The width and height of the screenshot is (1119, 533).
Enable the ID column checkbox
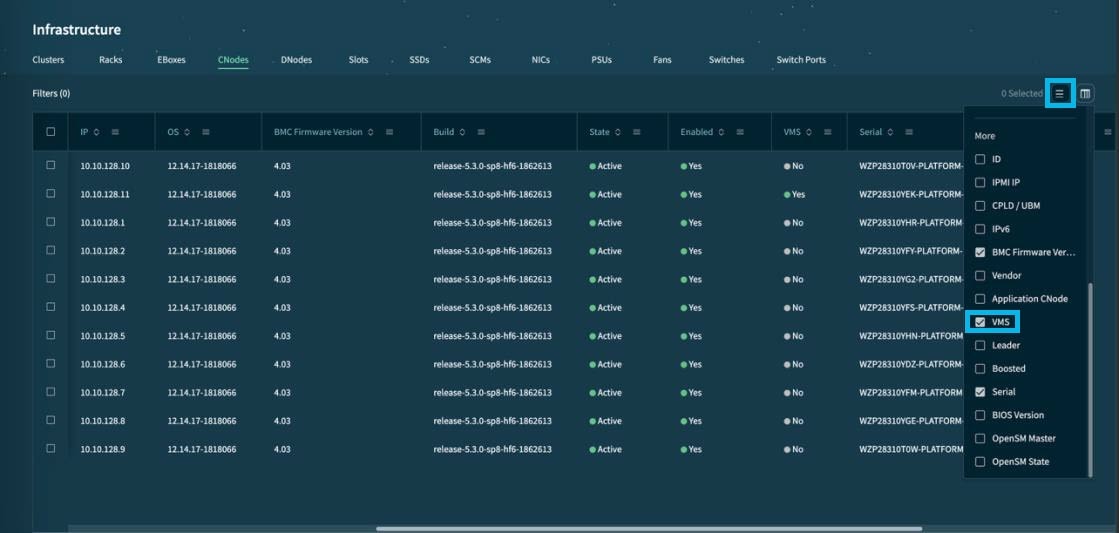980,159
